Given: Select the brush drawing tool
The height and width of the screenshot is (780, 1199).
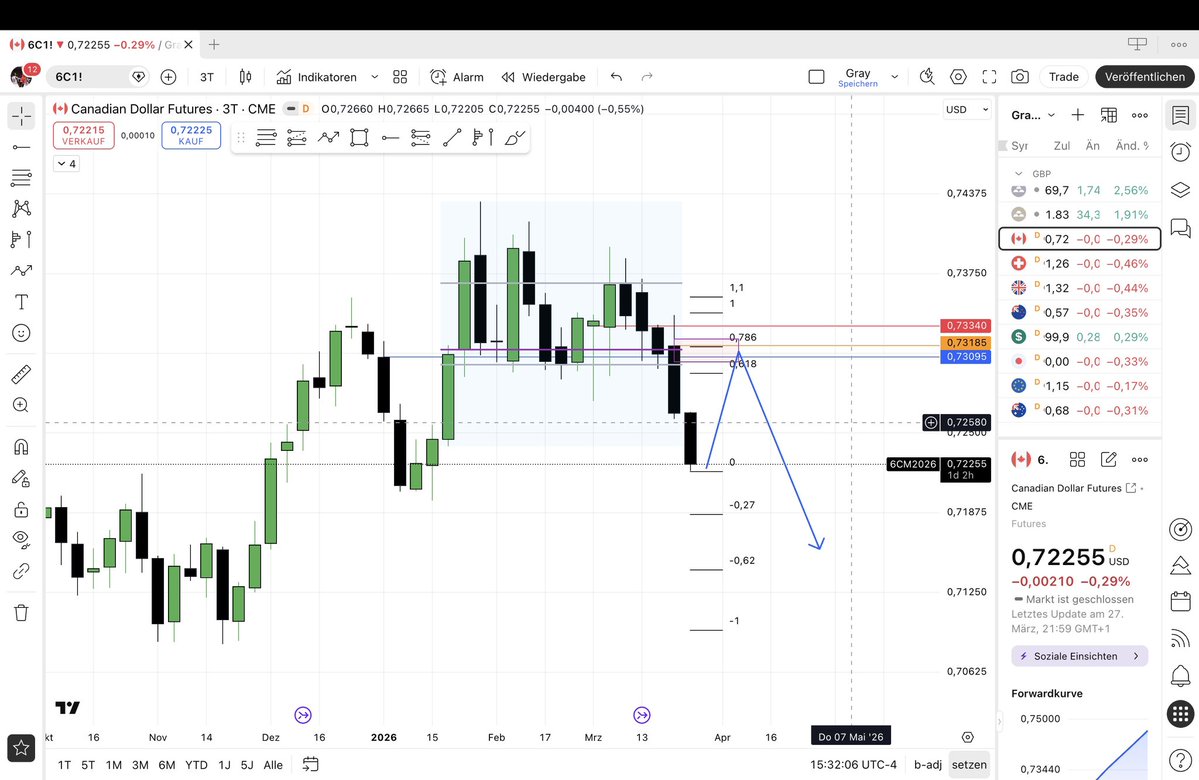Looking at the screenshot, I should 21,271.
